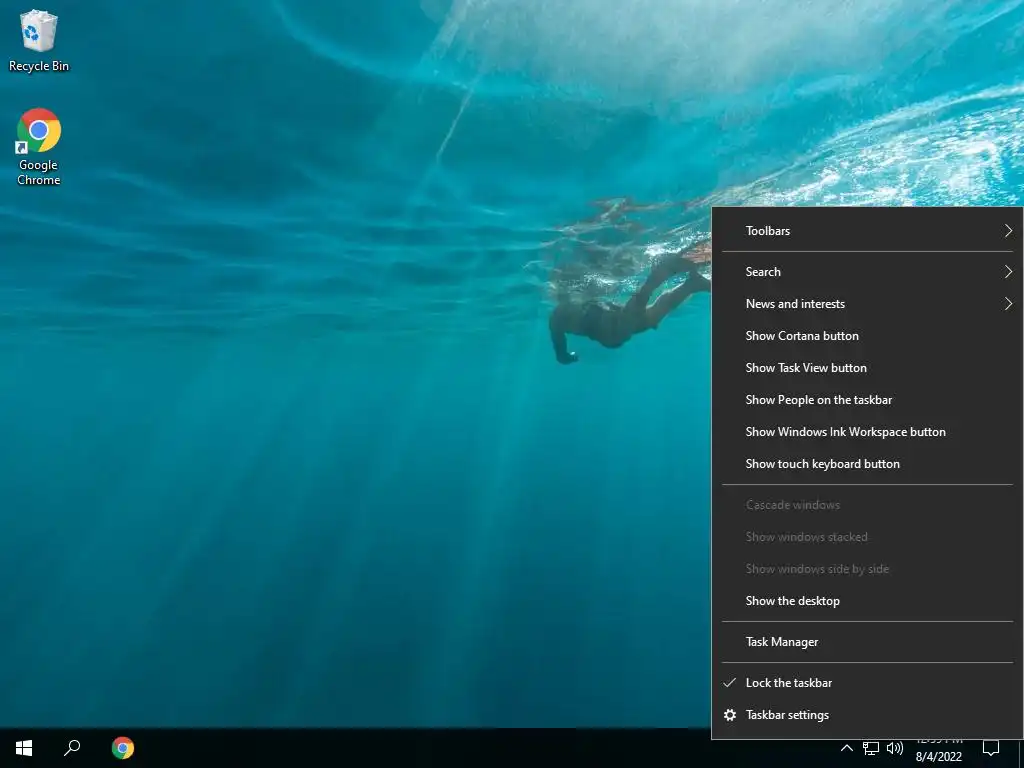
Task: Open the Windows Start menu
Action: [24, 748]
